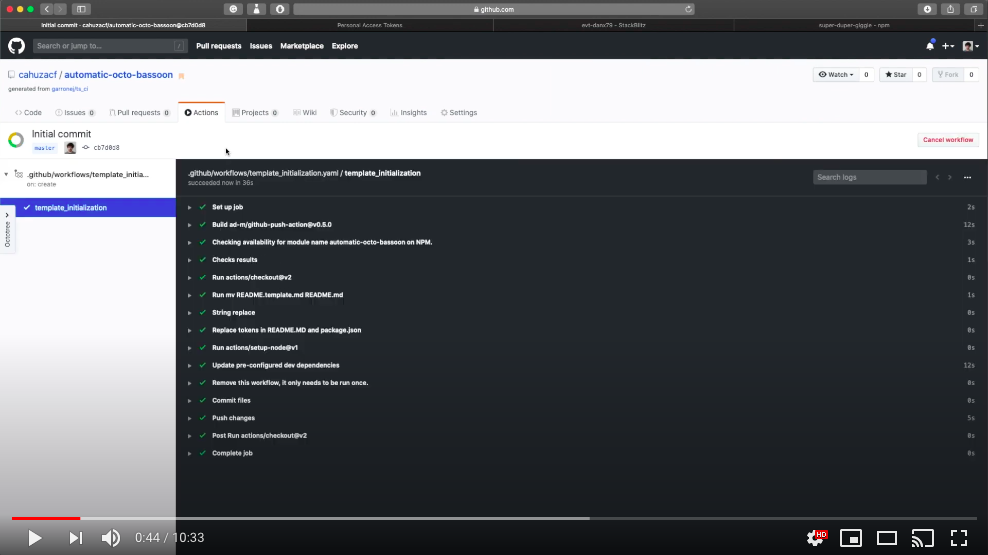This screenshot has width=988, height=555.
Task: Click the Fork button
Action: click(x=948, y=74)
